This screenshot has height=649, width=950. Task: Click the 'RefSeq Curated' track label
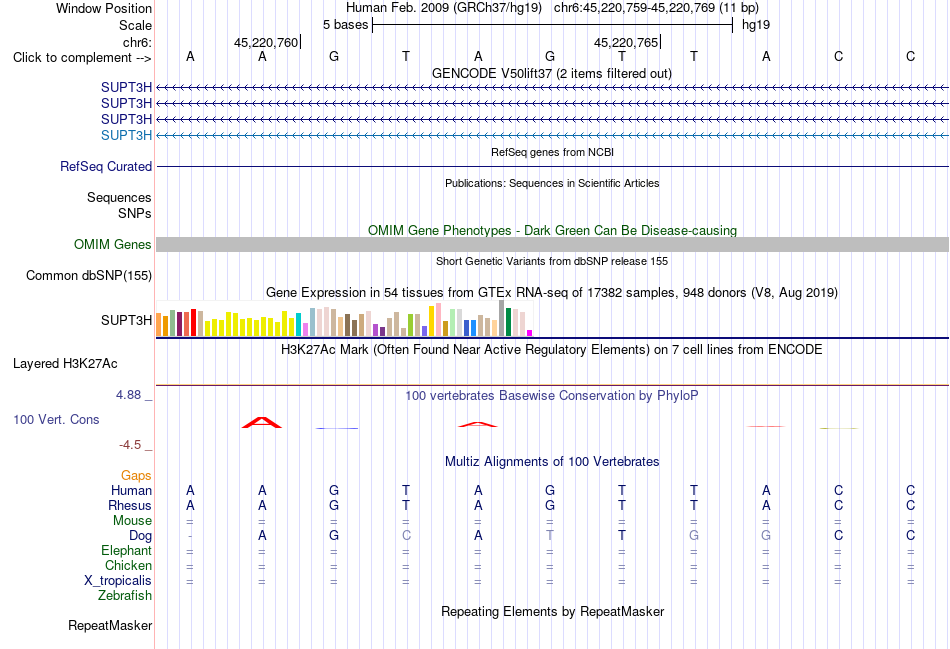[x=105, y=166]
